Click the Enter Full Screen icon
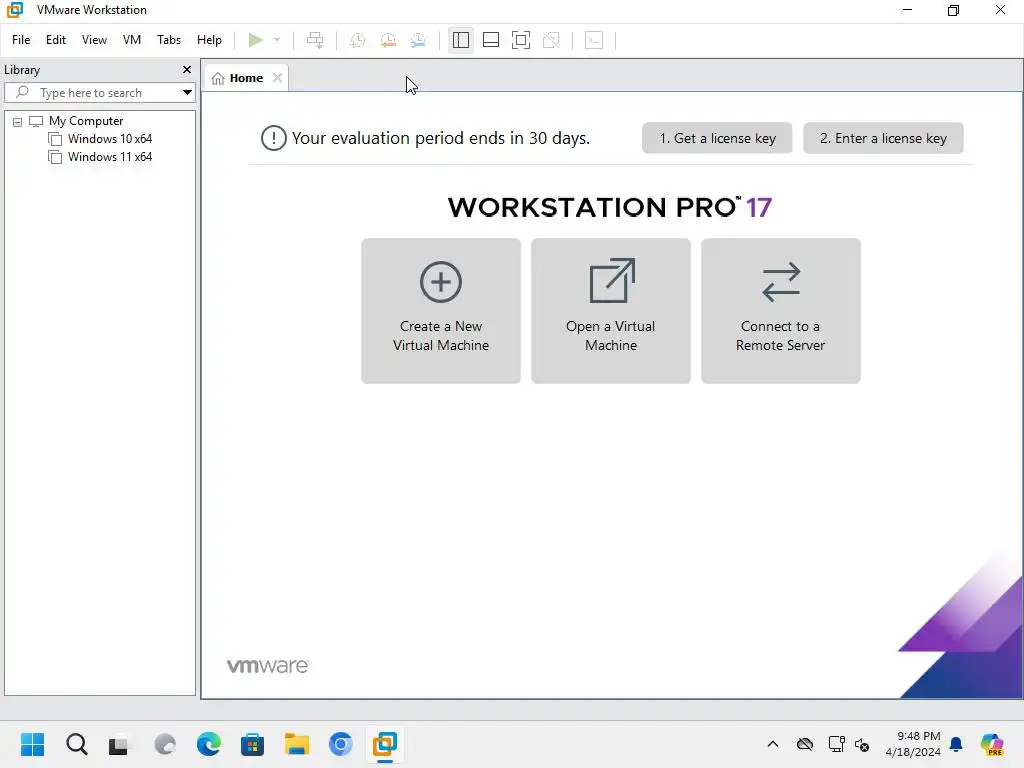The height and width of the screenshot is (768, 1024). pyautogui.click(x=520, y=40)
